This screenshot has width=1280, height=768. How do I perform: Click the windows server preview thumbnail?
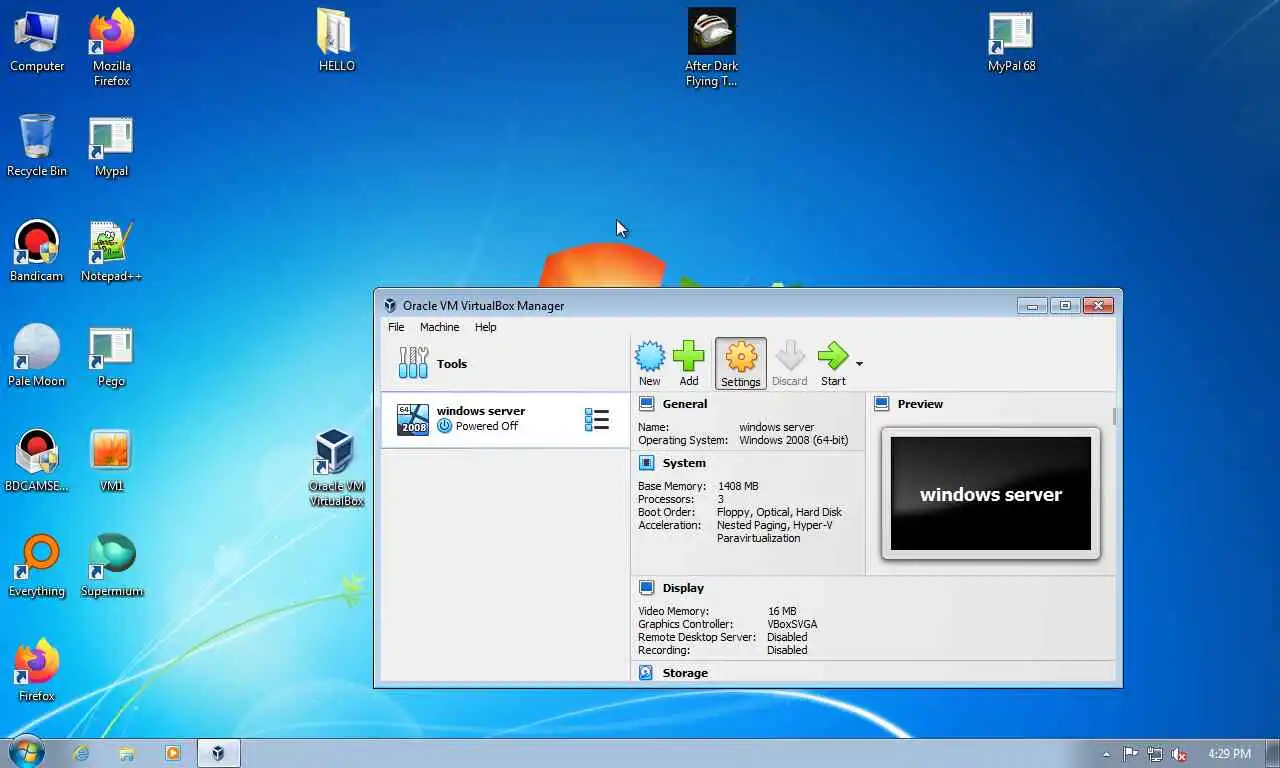click(x=991, y=494)
